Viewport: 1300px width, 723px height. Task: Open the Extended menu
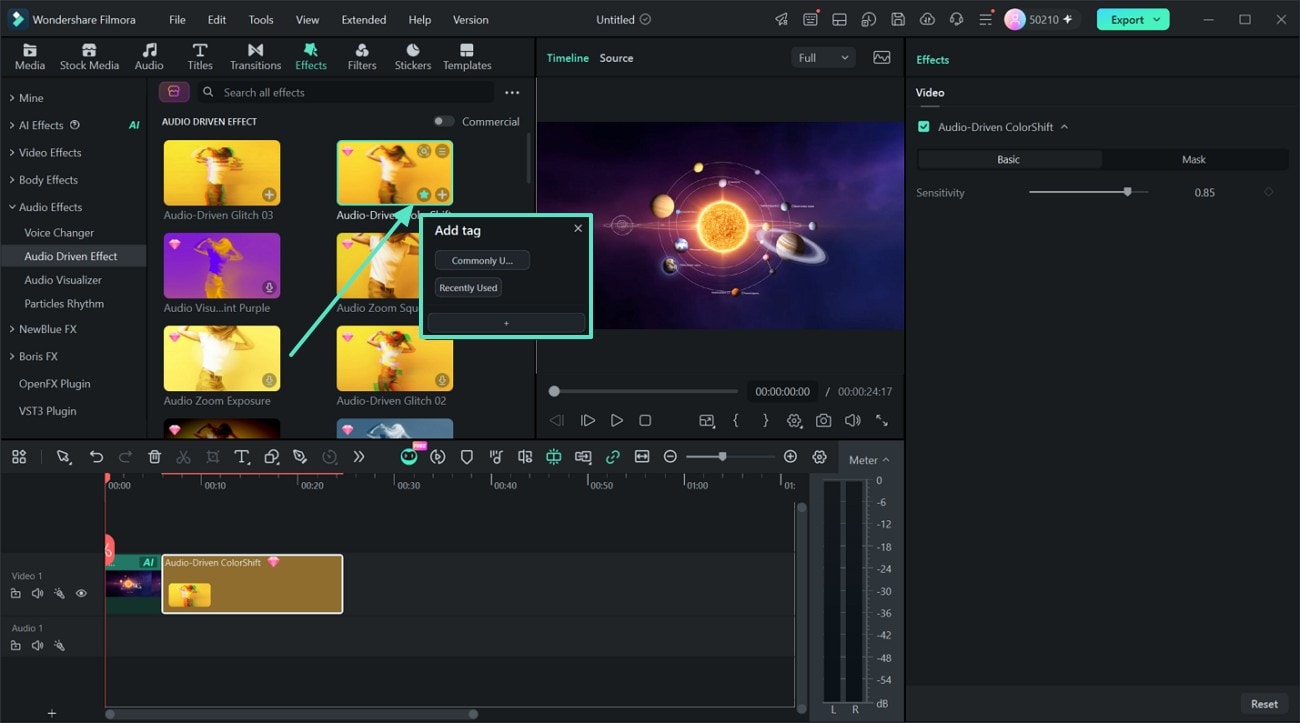pos(364,19)
